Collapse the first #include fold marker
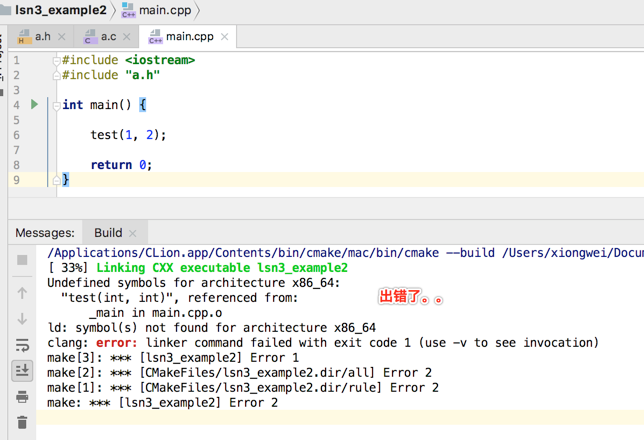The width and height of the screenshot is (644, 440). pyautogui.click(x=56, y=61)
